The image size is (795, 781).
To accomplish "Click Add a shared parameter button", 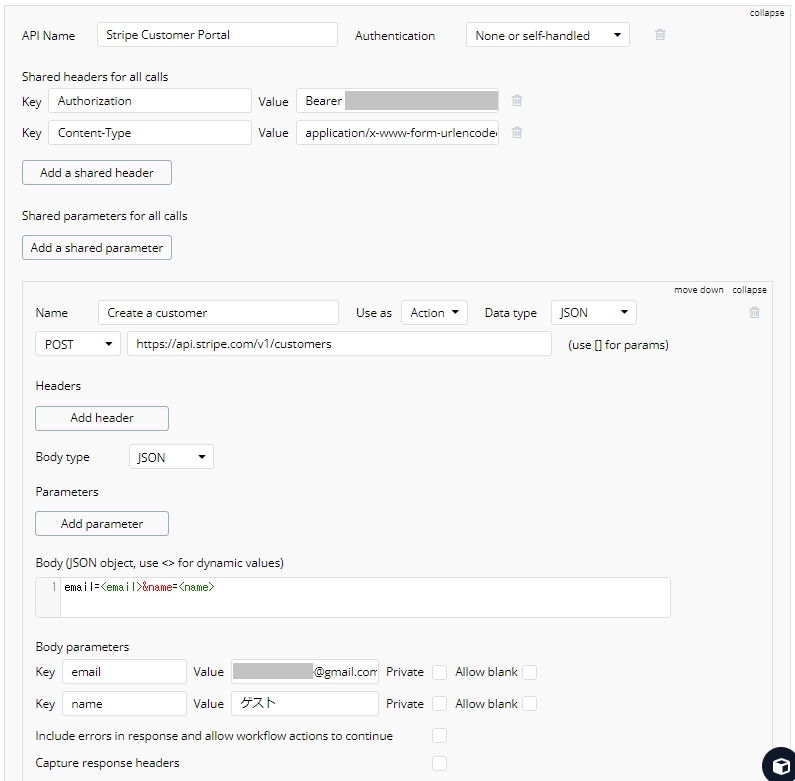I will click(x=97, y=248).
